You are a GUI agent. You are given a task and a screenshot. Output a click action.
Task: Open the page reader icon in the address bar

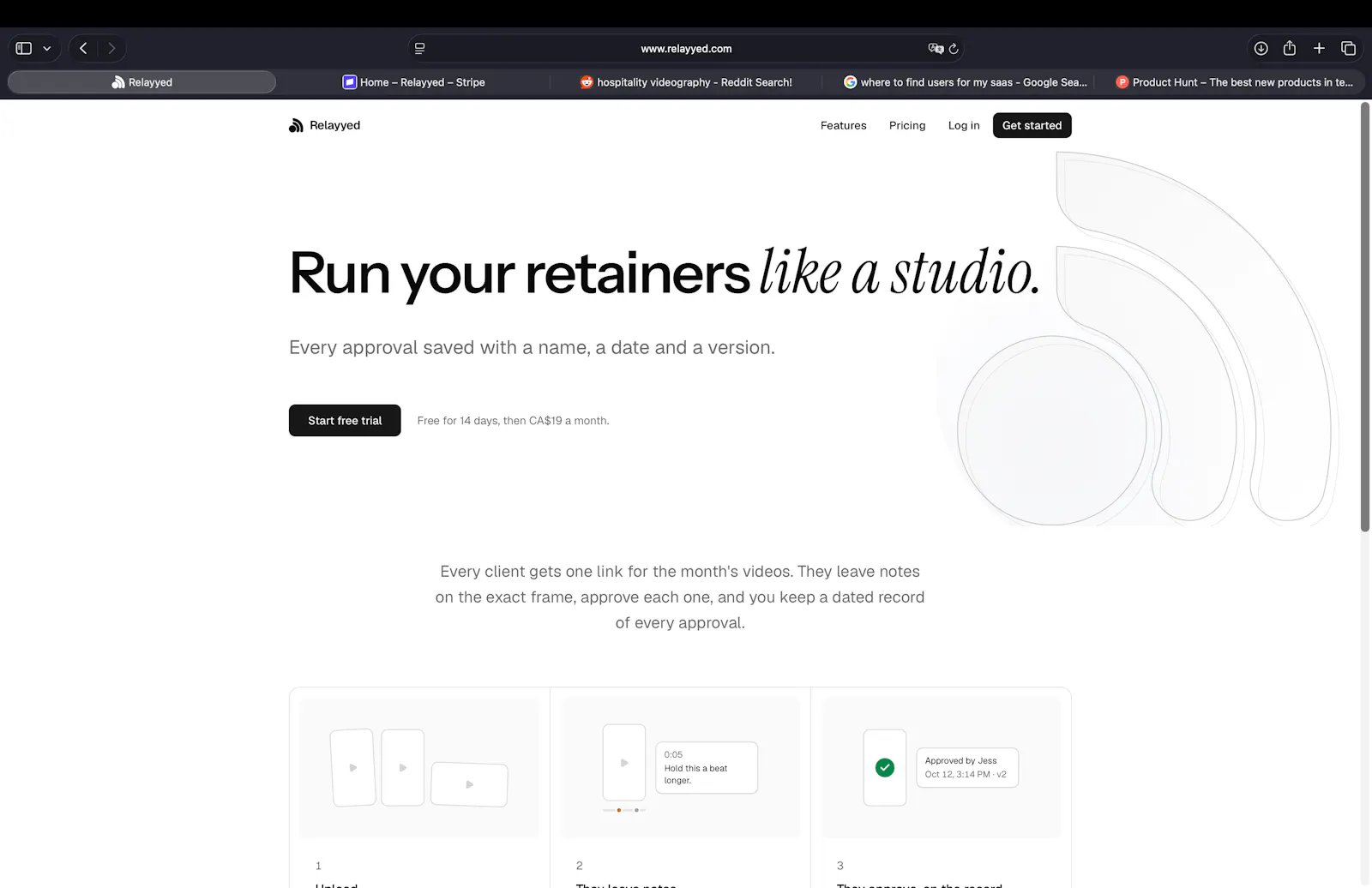(419, 49)
